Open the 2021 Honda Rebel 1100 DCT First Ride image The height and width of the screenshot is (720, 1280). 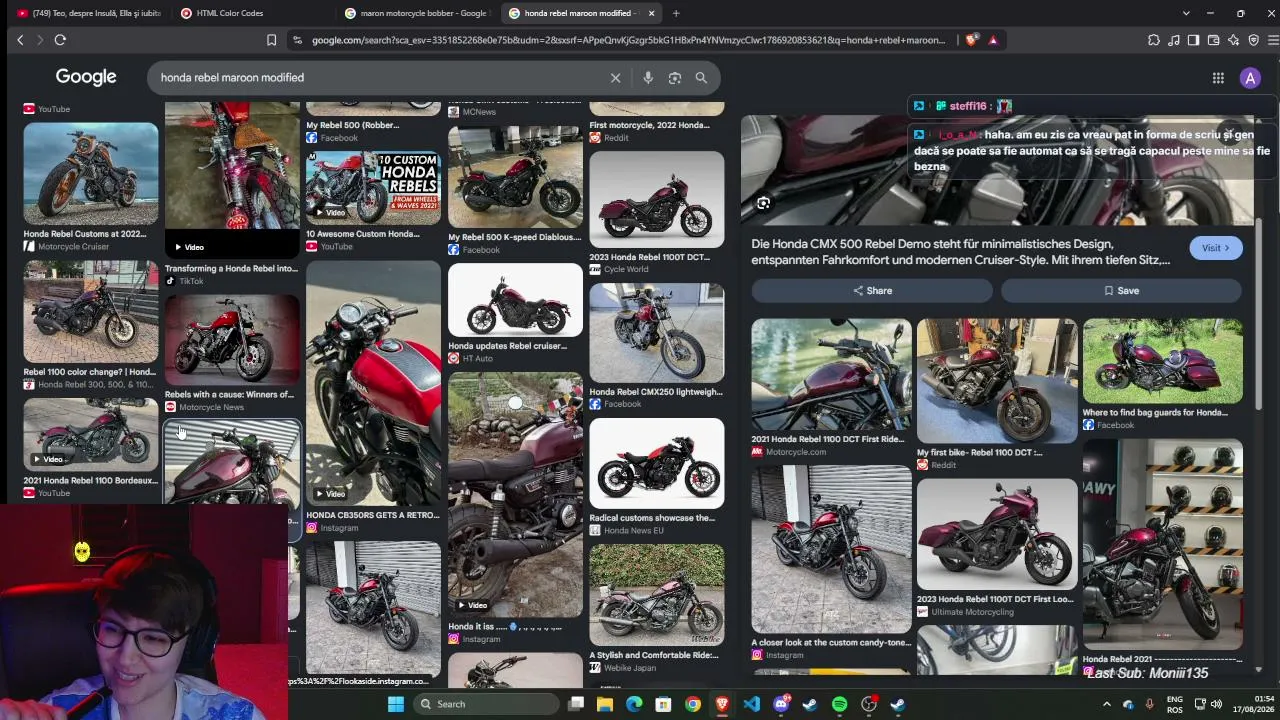[831, 375]
